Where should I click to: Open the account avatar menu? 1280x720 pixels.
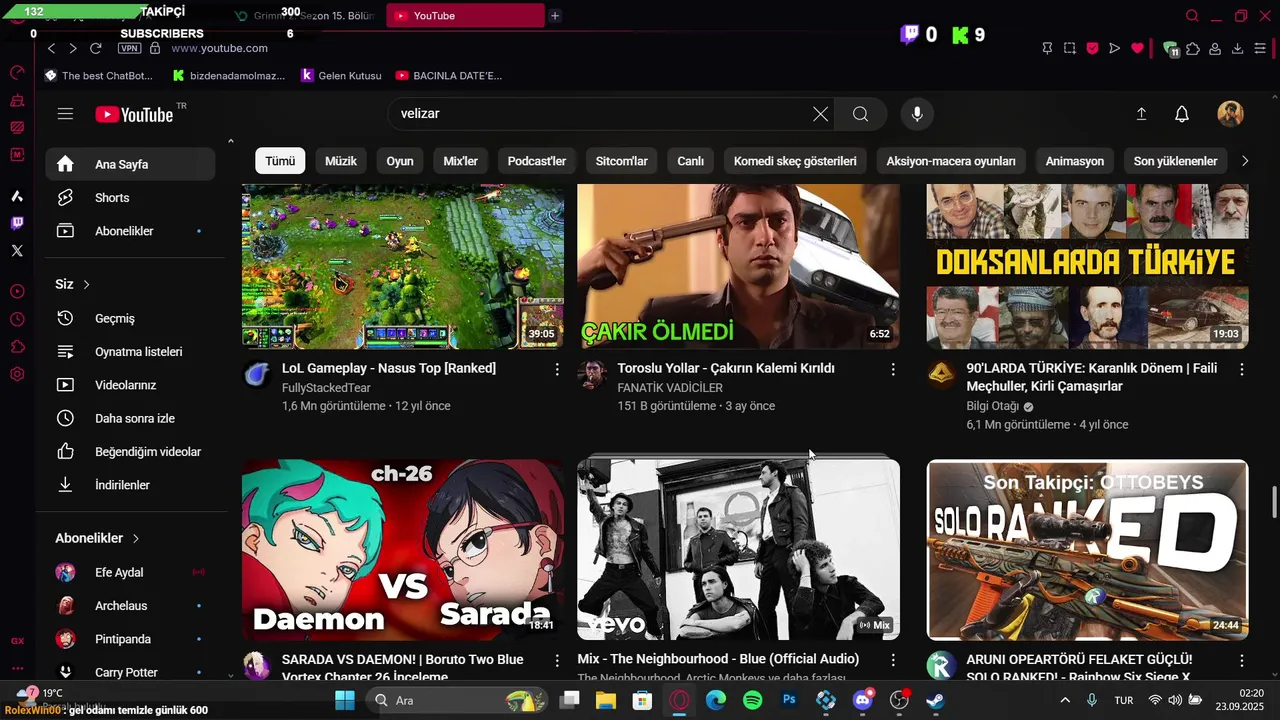click(x=1230, y=114)
